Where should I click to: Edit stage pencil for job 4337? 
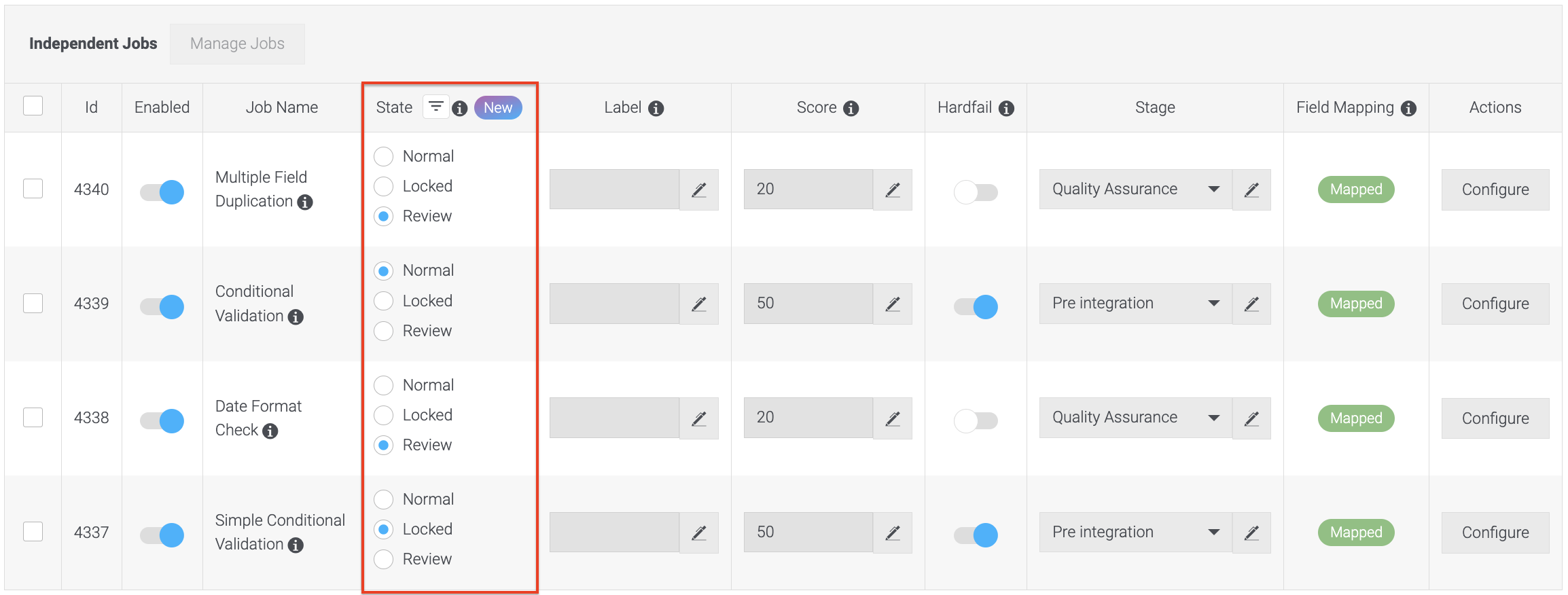coord(1251,533)
